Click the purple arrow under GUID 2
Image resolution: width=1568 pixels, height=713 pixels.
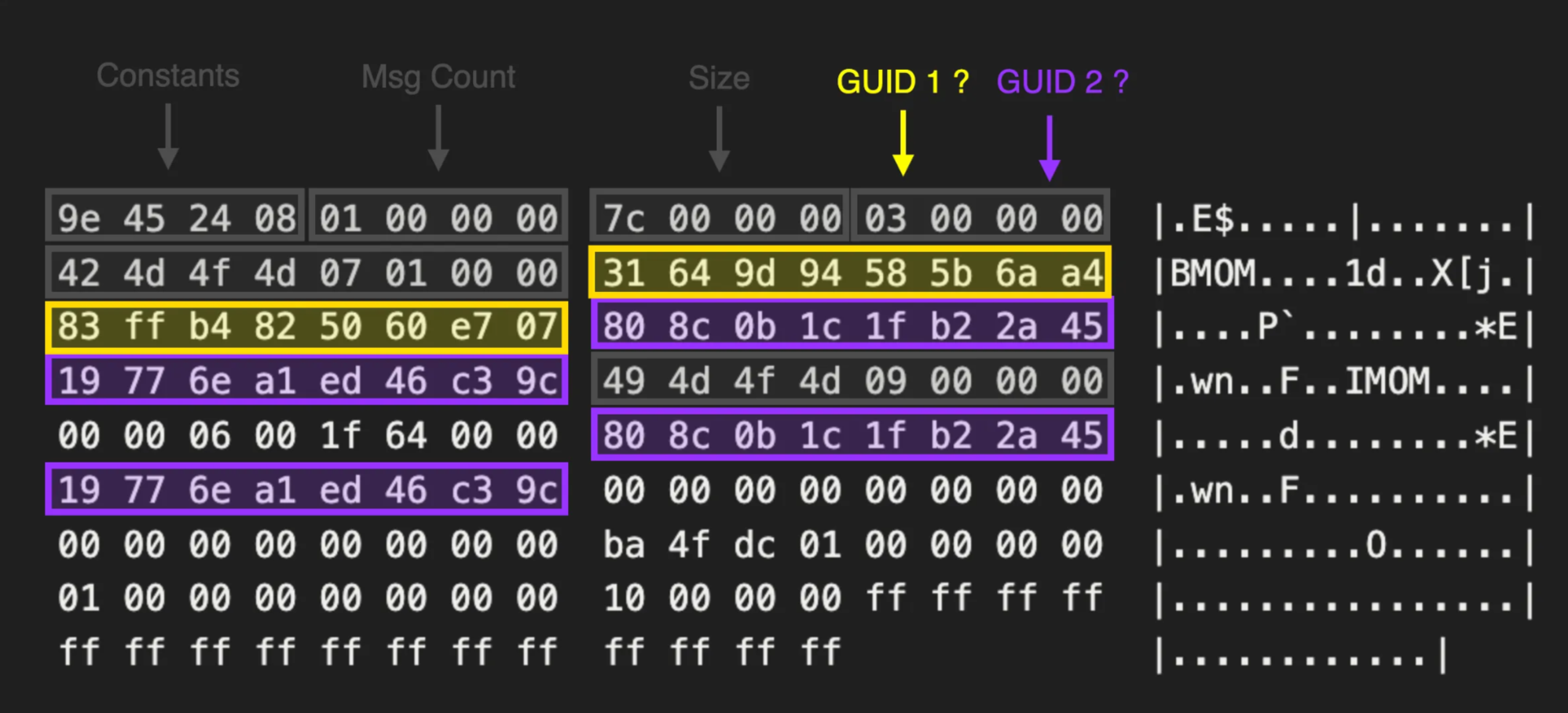pos(1050,148)
